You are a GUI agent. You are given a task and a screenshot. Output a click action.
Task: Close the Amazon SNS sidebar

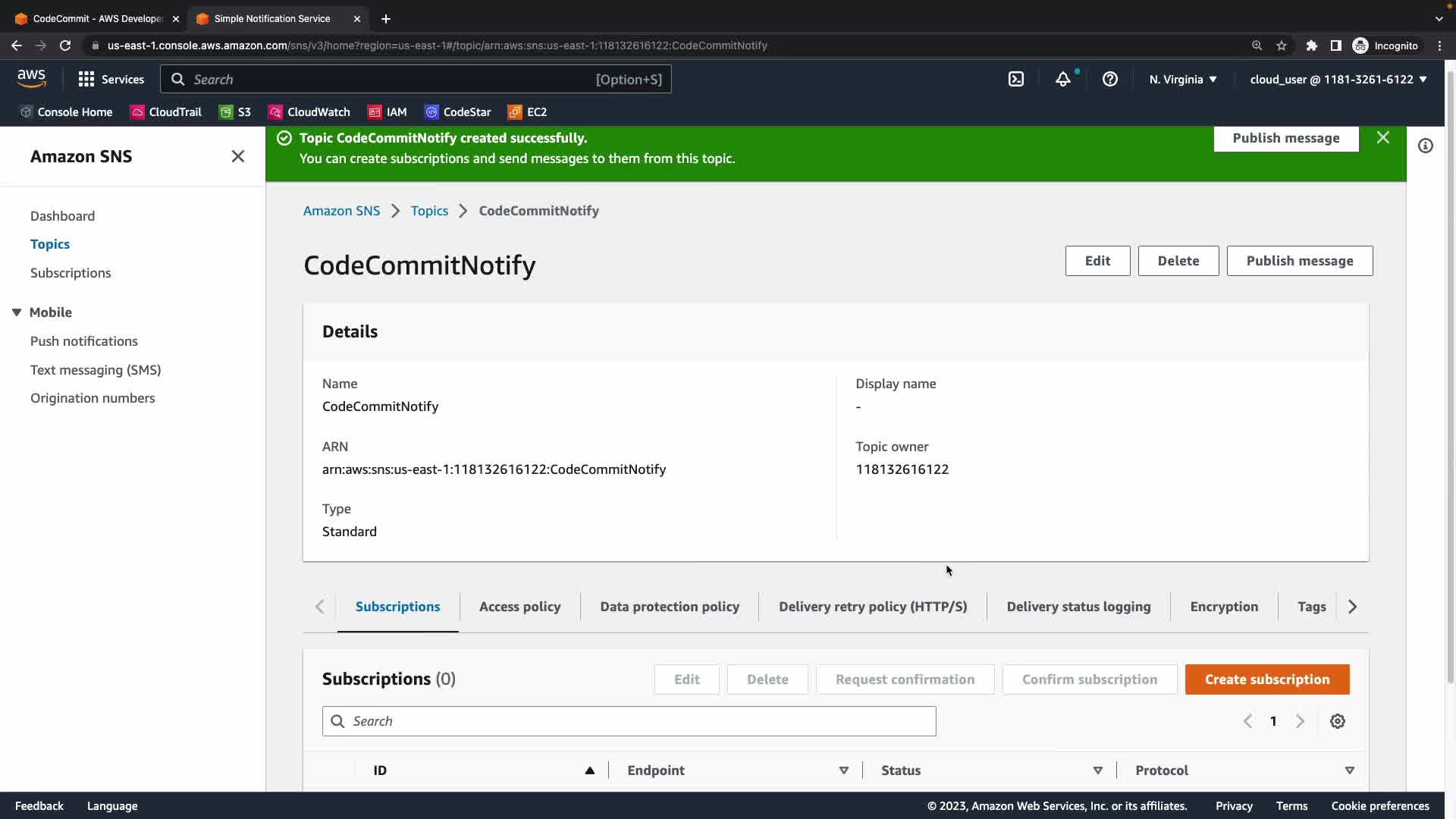click(x=237, y=156)
